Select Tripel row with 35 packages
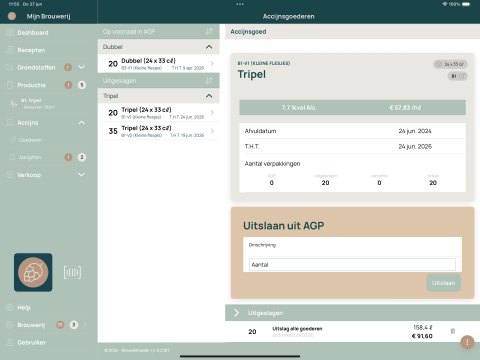The width and height of the screenshot is (480, 360). click(x=159, y=131)
